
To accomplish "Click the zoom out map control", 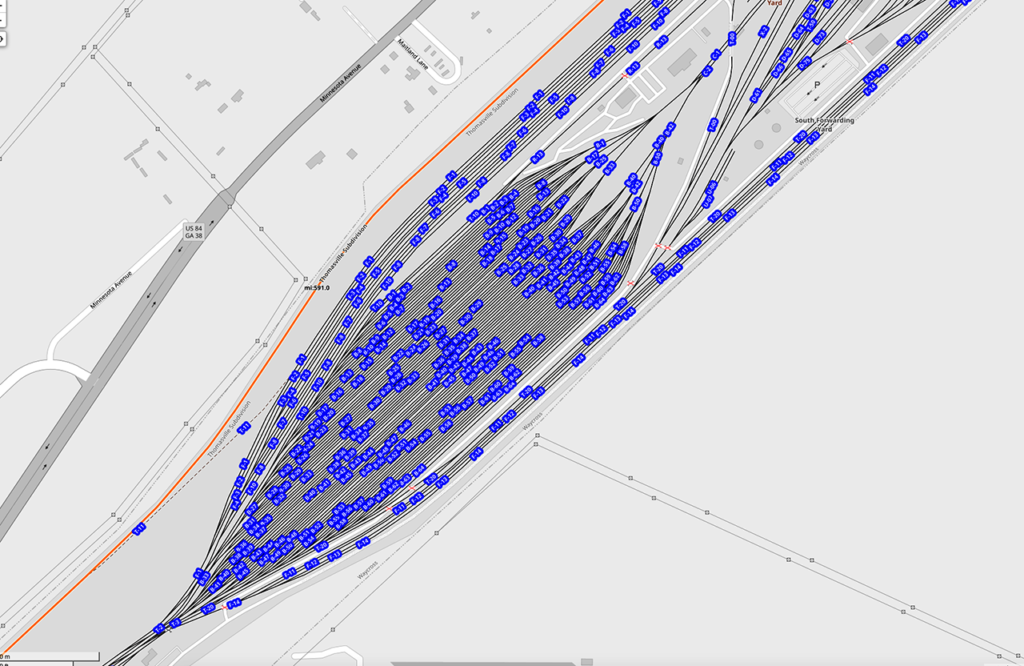I will [x=2, y=20].
